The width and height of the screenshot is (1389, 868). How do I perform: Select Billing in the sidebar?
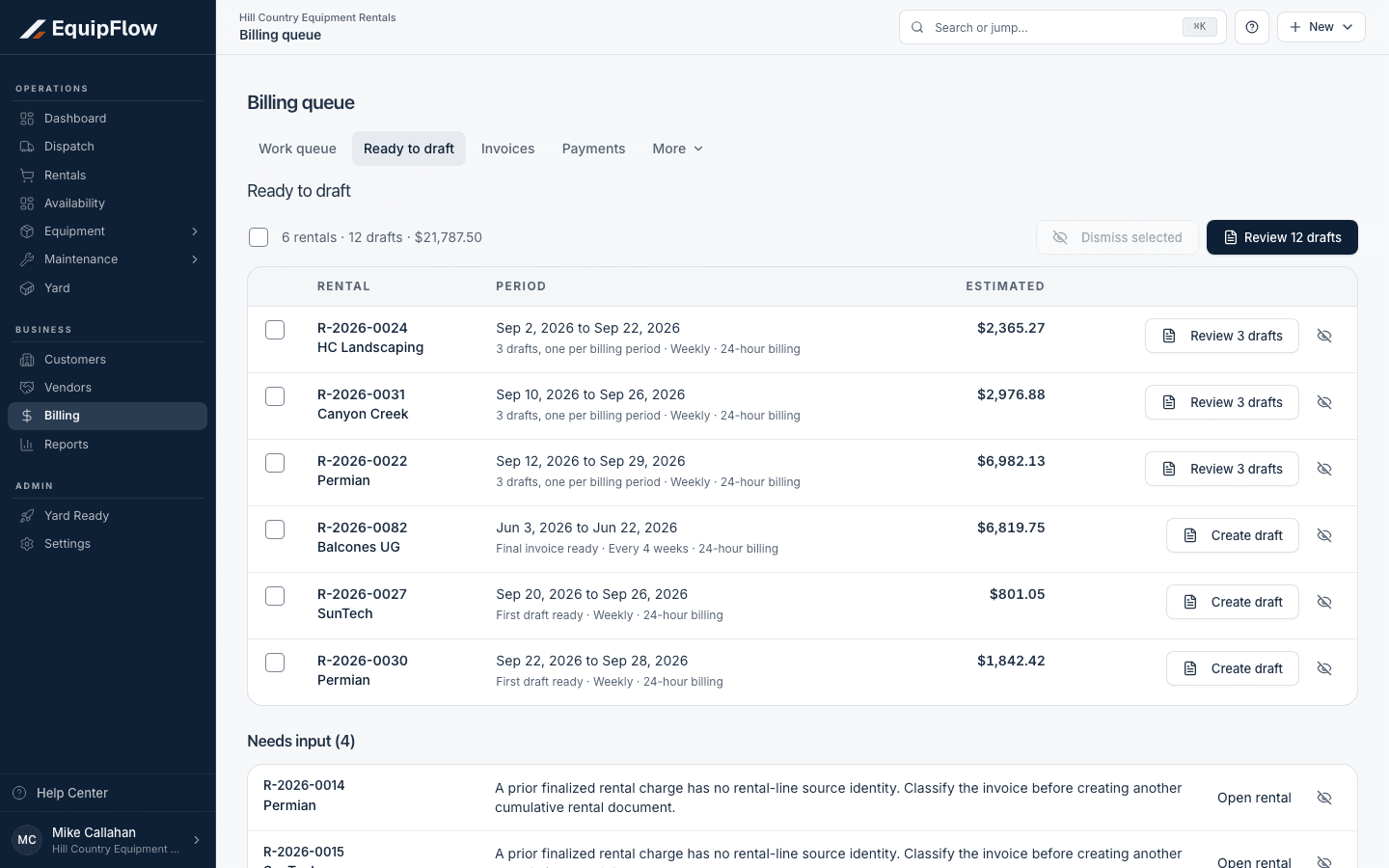(107, 416)
